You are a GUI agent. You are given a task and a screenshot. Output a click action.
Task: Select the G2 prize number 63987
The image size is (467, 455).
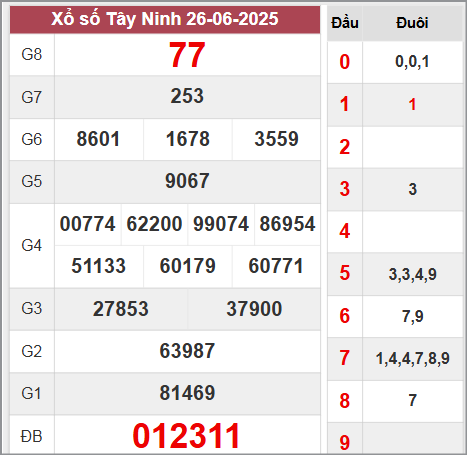click(187, 351)
